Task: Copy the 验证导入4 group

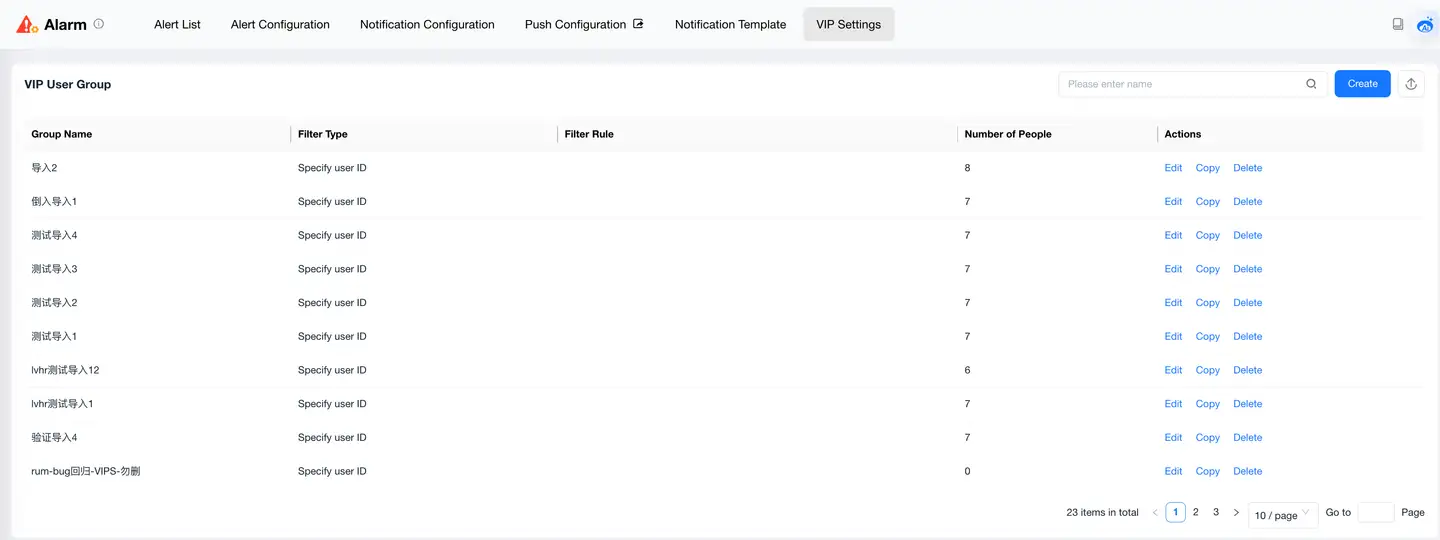Action: coord(1208,438)
